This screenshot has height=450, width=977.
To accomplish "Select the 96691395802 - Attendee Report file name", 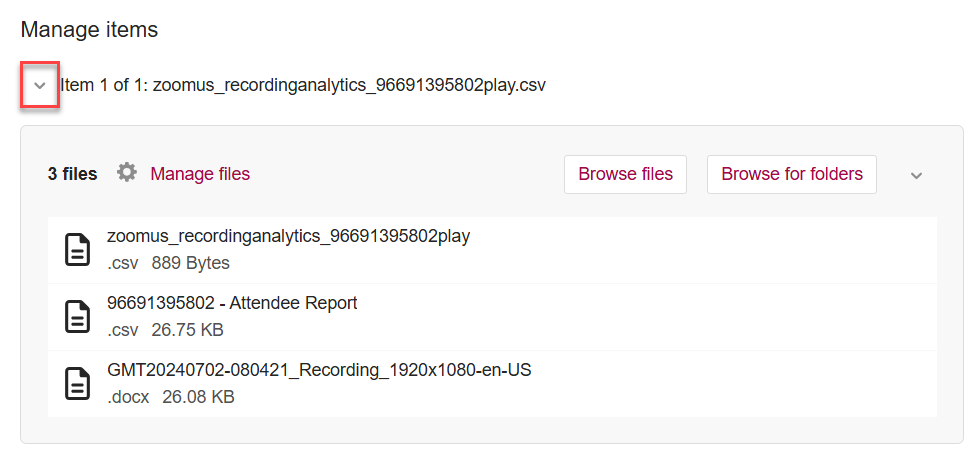I will coord(232,303).
